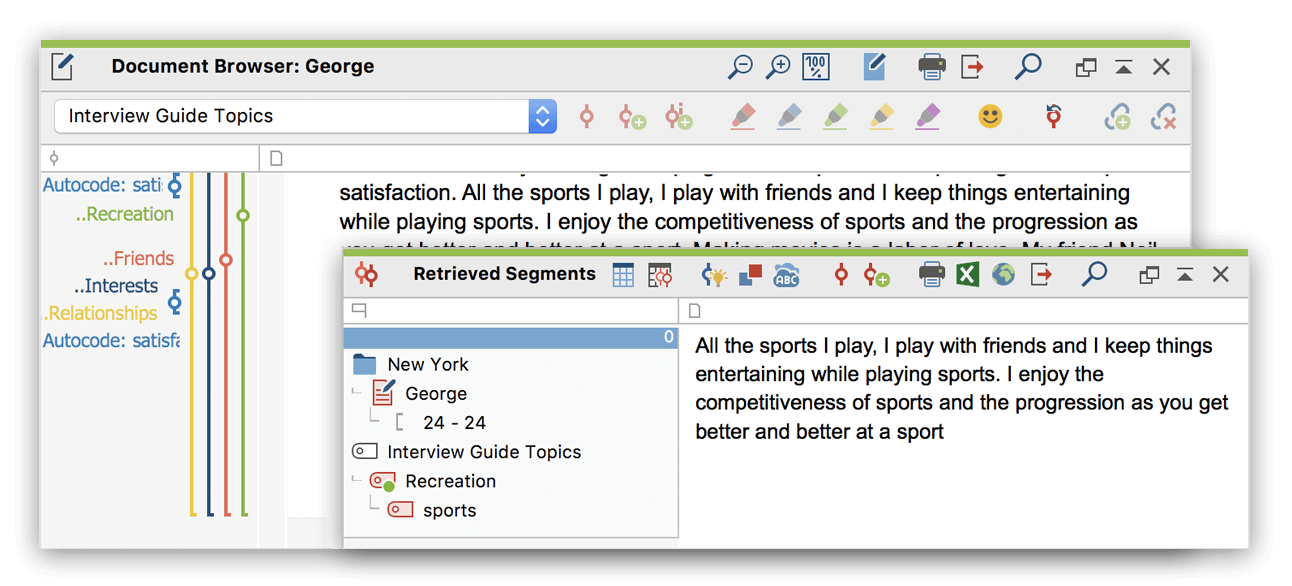Click the green Recreation coding stripe marker
This screenshot has width=1292, height=586.
click(243, 215)
